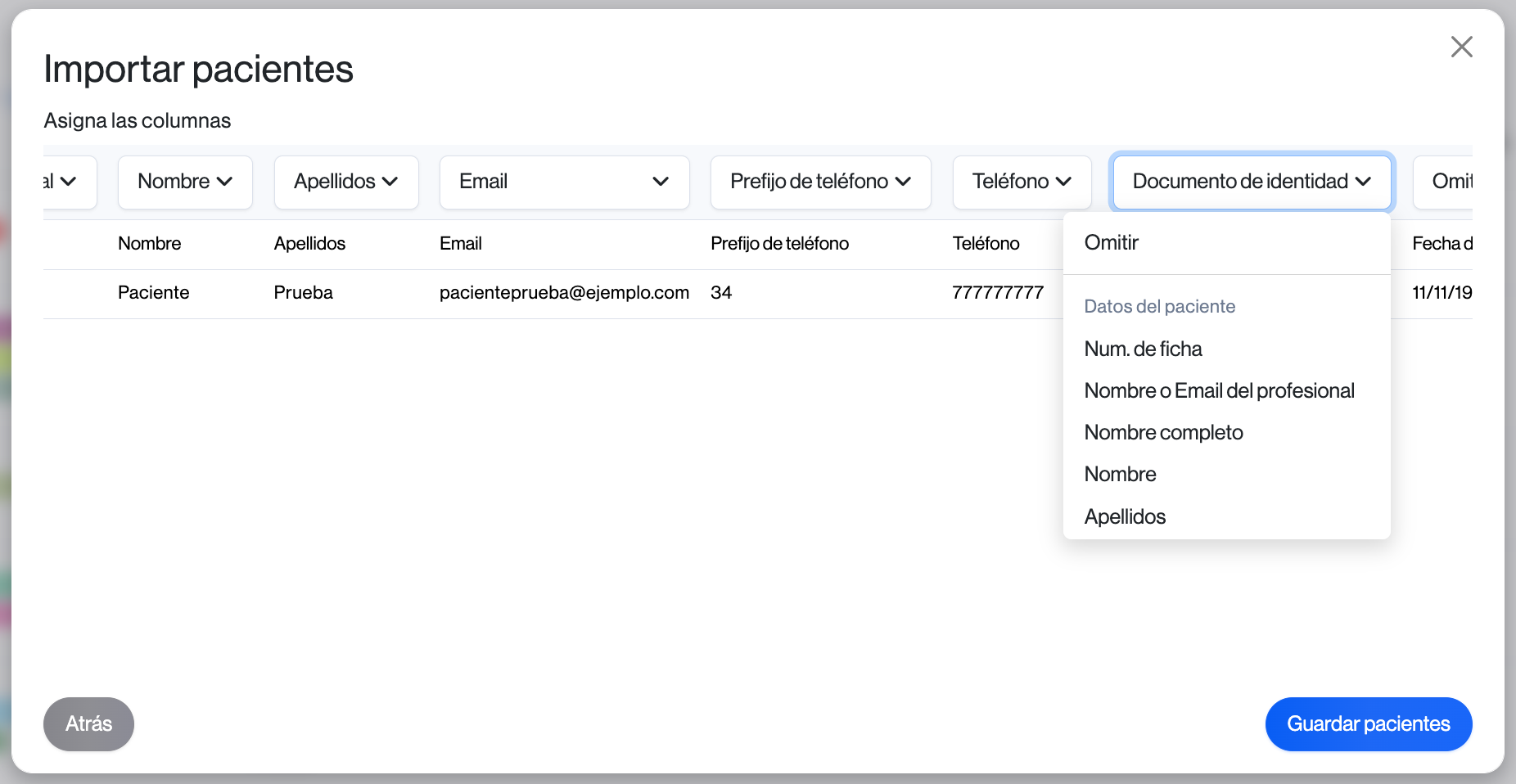Click the Paciente name cell in table
The width and height of the screenshot is (1516, 784).
(x=153, y=293)
